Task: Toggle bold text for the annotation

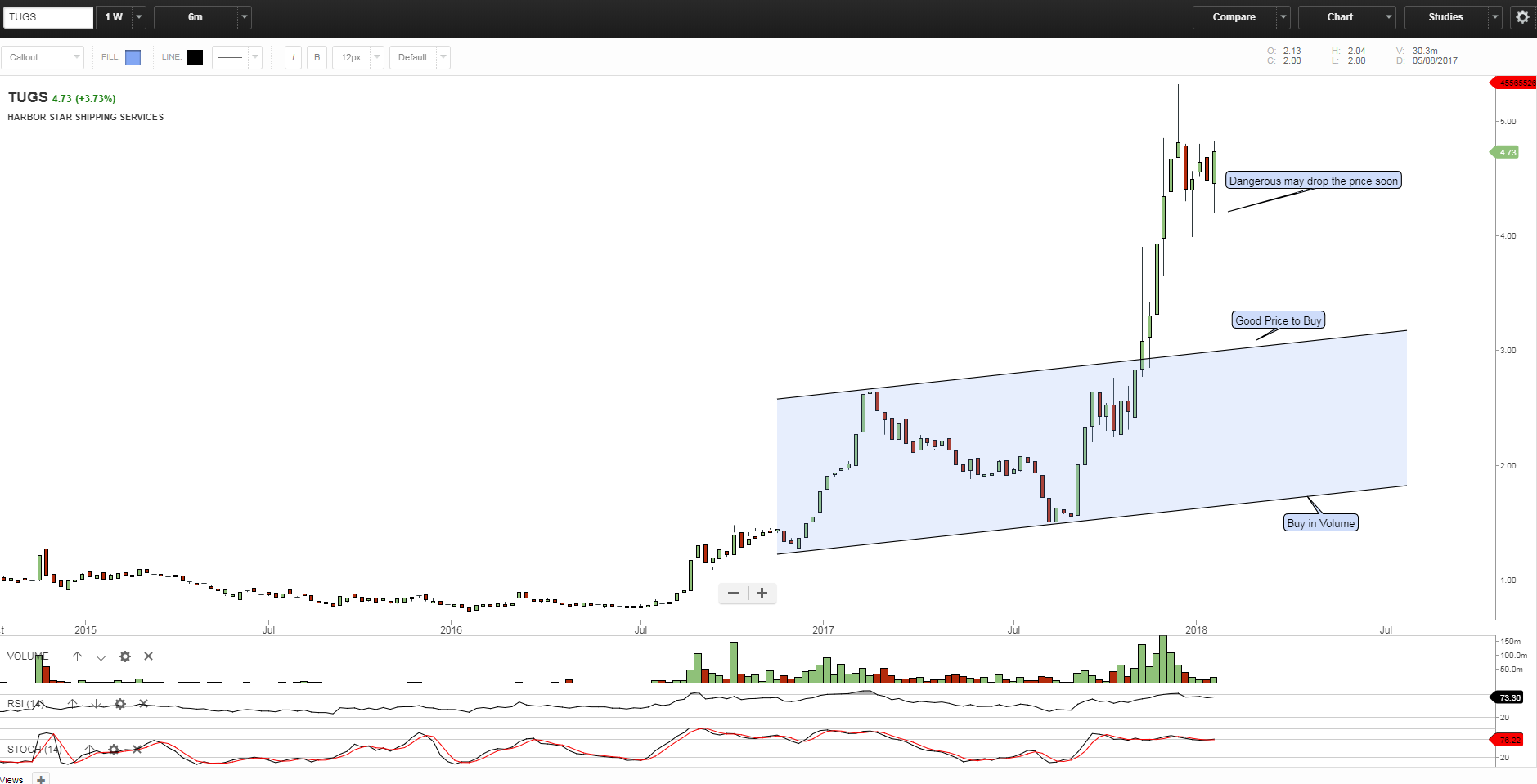Action: 316,57
